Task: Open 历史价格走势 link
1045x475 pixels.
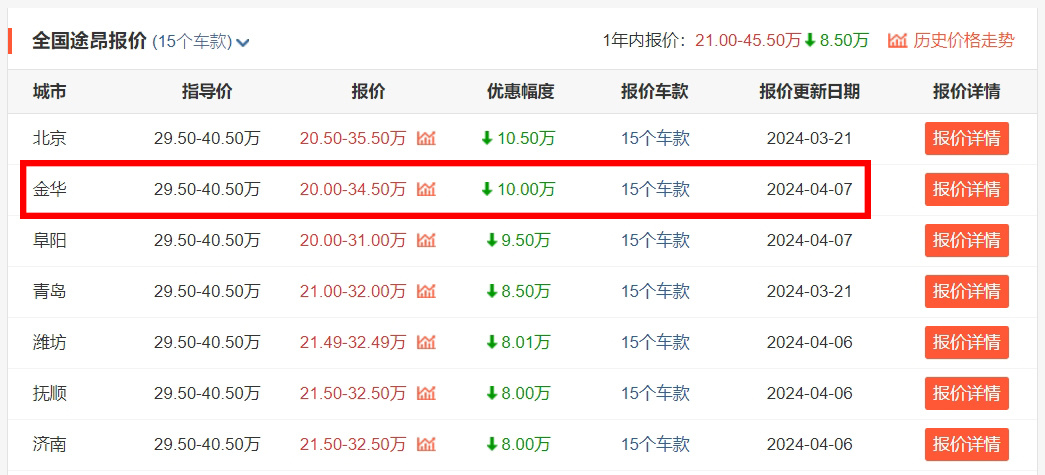Action: [x=964, y=41]
